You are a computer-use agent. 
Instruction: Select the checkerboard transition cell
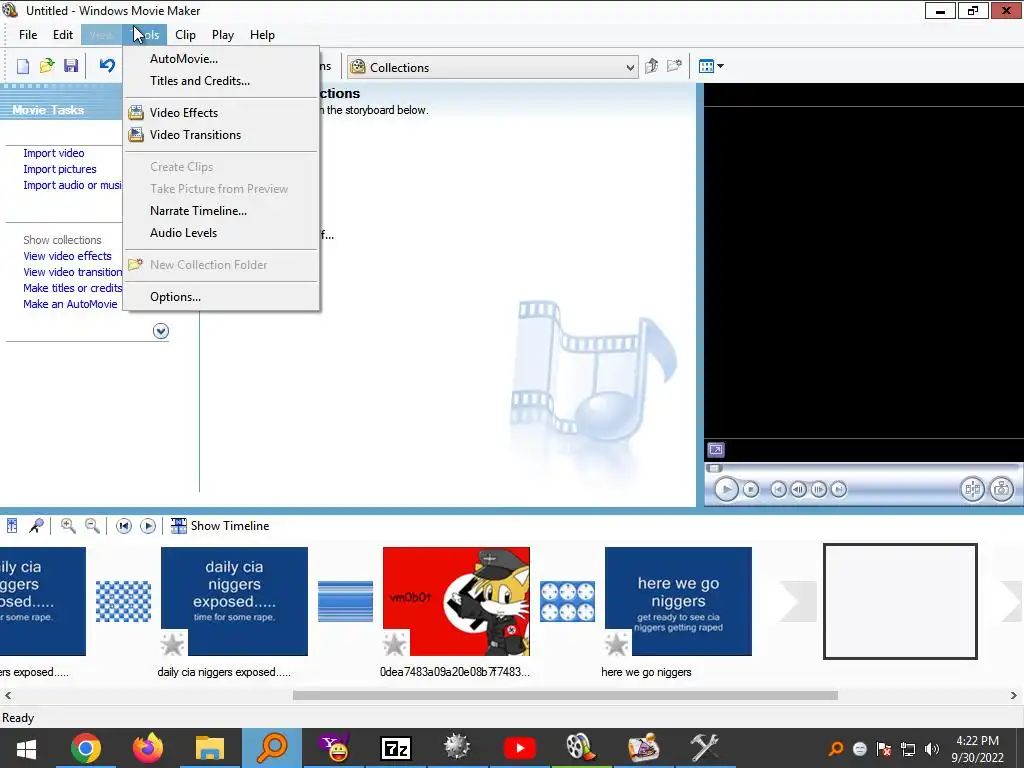click(123, 601)
